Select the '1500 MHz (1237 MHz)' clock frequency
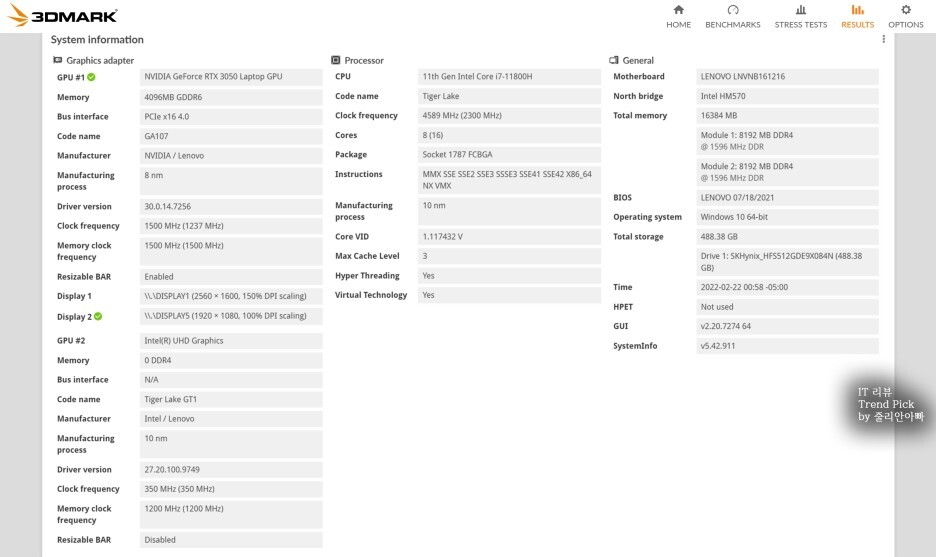936x557 pixels. point(231,226)
